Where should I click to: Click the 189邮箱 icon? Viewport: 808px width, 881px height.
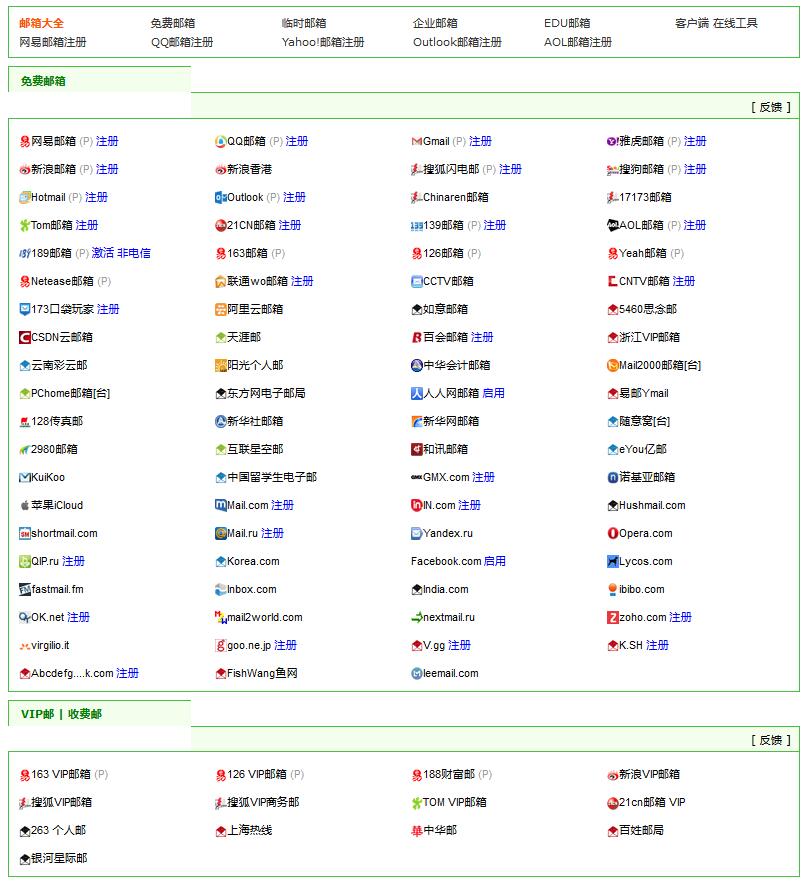[x=25, y=254]
